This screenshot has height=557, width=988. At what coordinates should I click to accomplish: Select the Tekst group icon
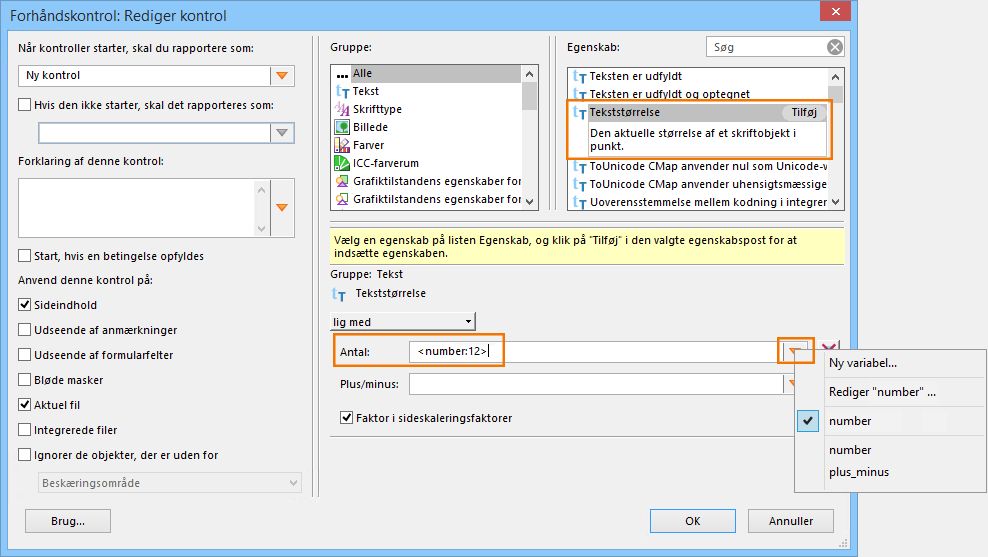(342, 91)
